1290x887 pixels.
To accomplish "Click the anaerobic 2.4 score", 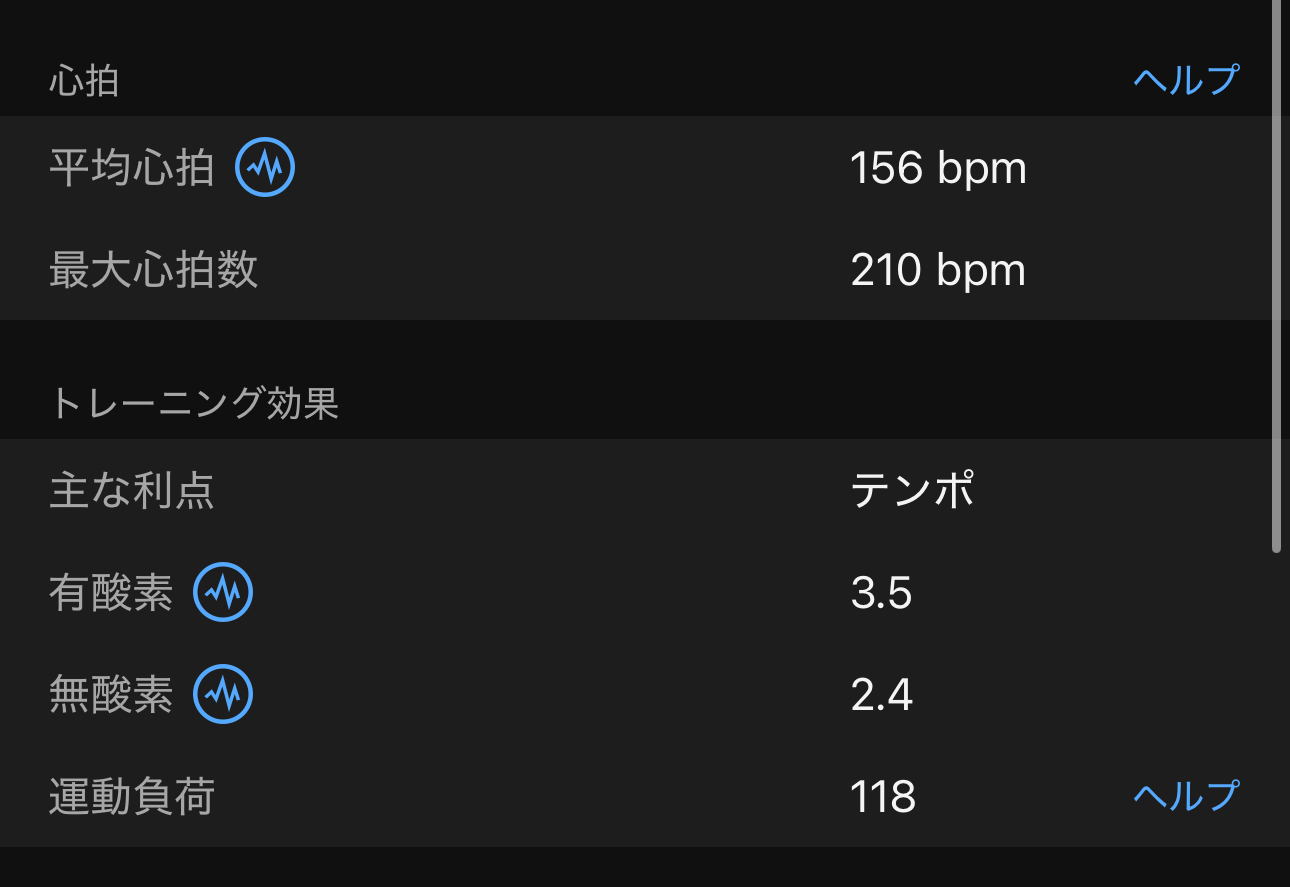I will coord(881,695).
